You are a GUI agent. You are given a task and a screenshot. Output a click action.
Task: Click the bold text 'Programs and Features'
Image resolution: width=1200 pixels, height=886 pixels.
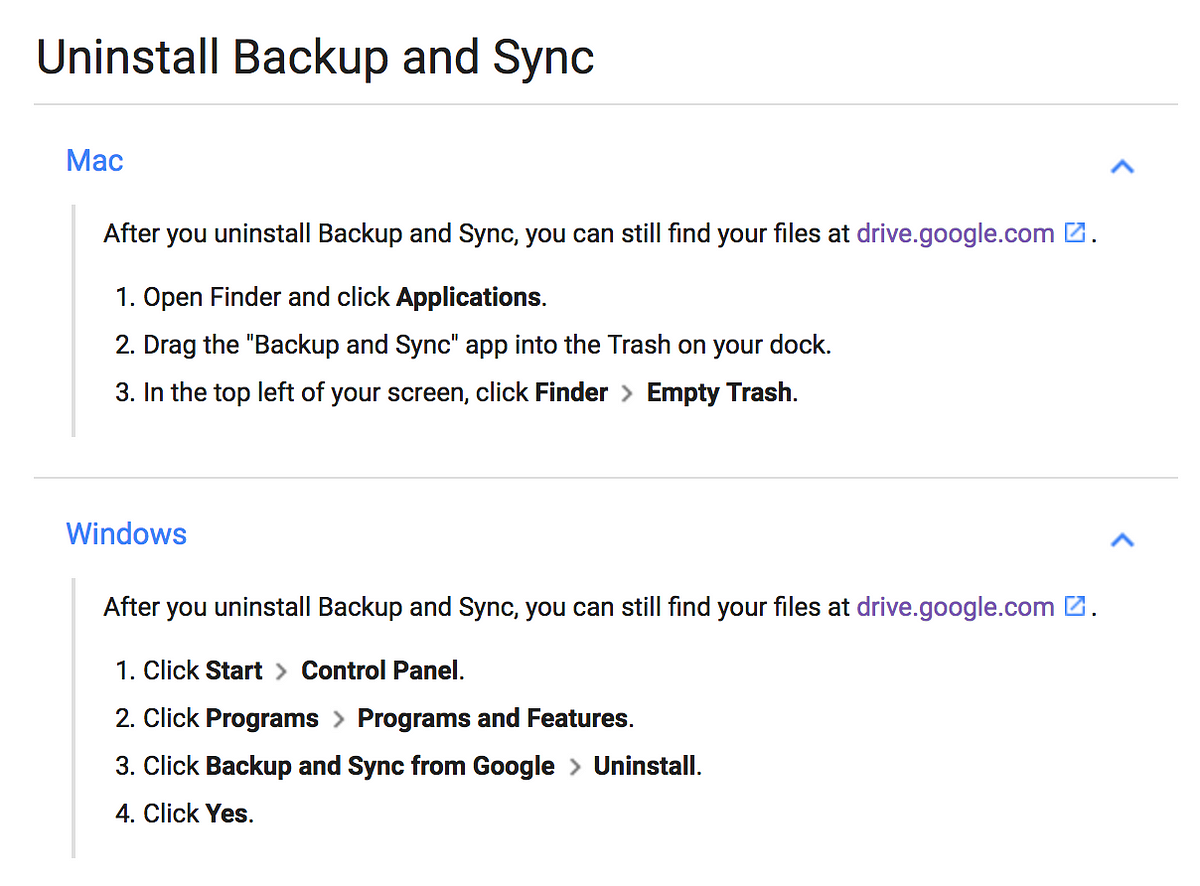point(493,718)
